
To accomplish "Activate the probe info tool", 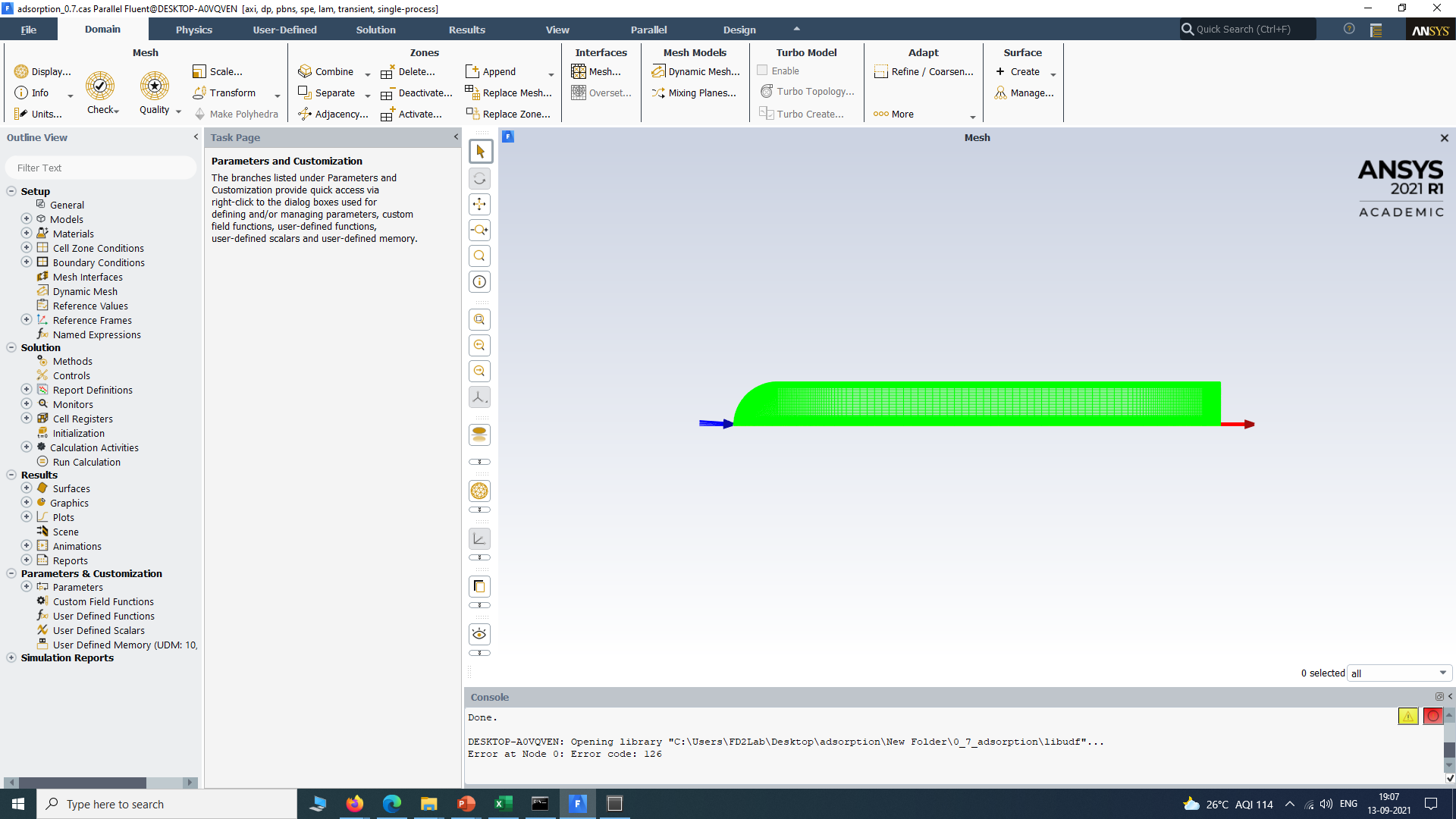I will point(480,282).
